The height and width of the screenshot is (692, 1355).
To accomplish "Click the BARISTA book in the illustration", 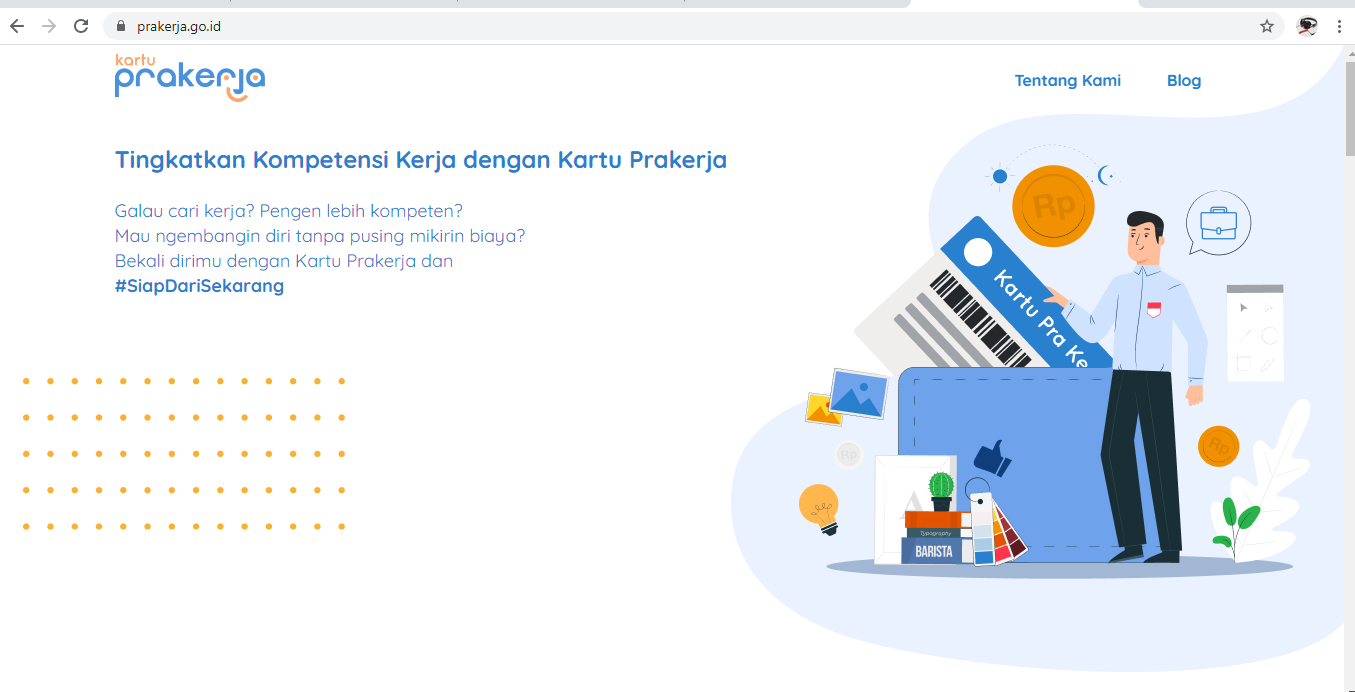I will [x=935, y=551].
